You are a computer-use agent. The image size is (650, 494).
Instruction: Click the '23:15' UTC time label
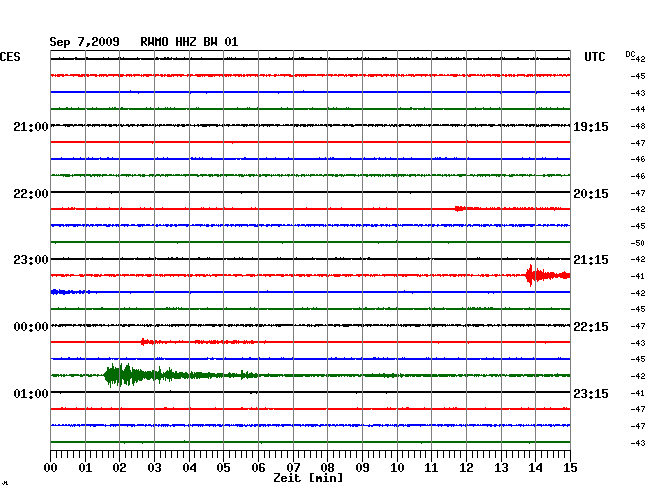coord(591,393)
